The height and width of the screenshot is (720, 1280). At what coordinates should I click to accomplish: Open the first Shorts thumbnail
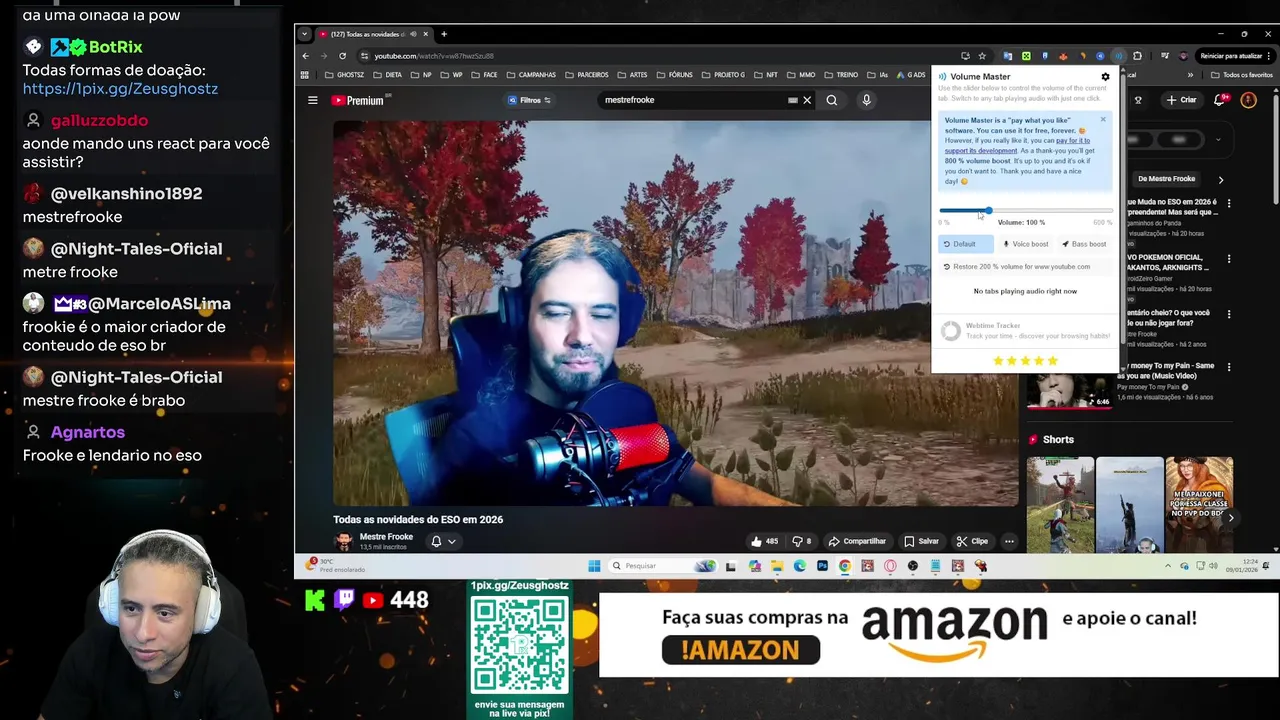1060,504
